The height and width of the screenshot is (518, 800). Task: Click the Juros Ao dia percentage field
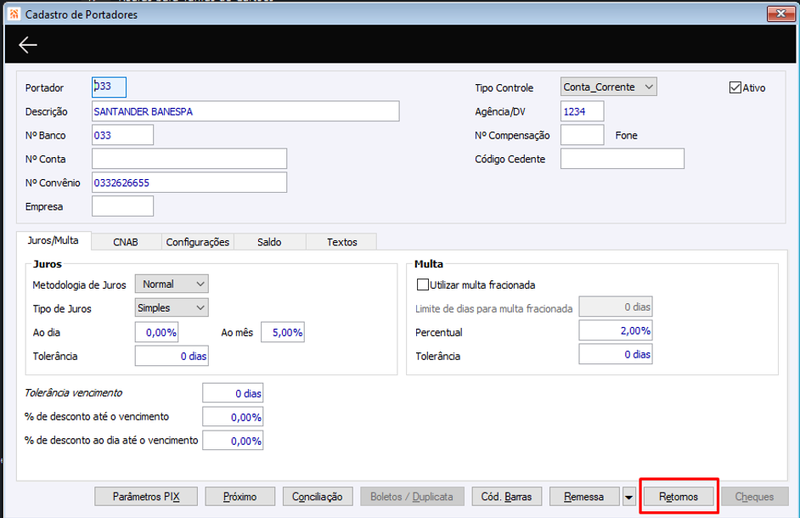pos(157,332)
